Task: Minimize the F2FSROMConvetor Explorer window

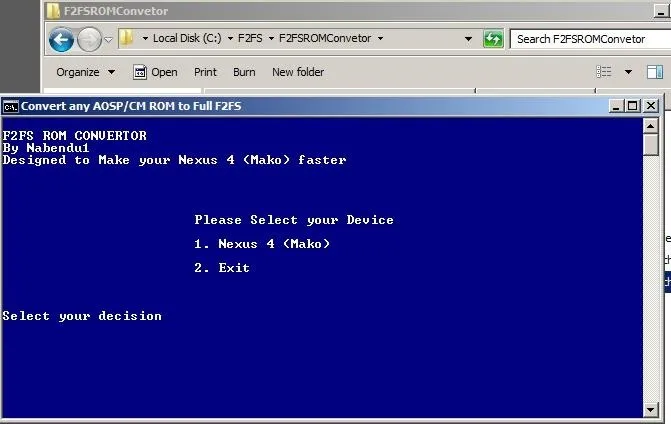Action: click(662, 11)
